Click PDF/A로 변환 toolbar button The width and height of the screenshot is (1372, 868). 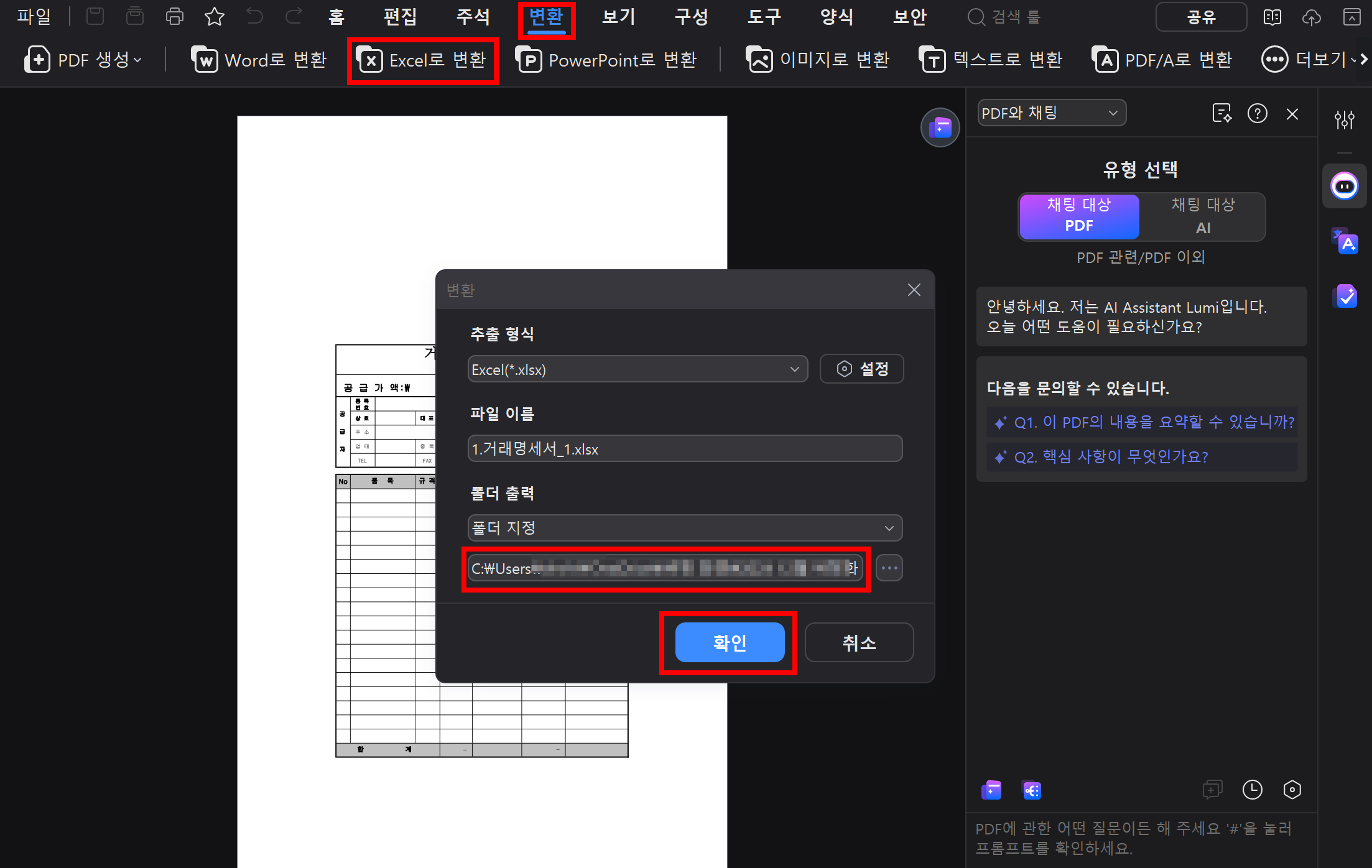1162,60
